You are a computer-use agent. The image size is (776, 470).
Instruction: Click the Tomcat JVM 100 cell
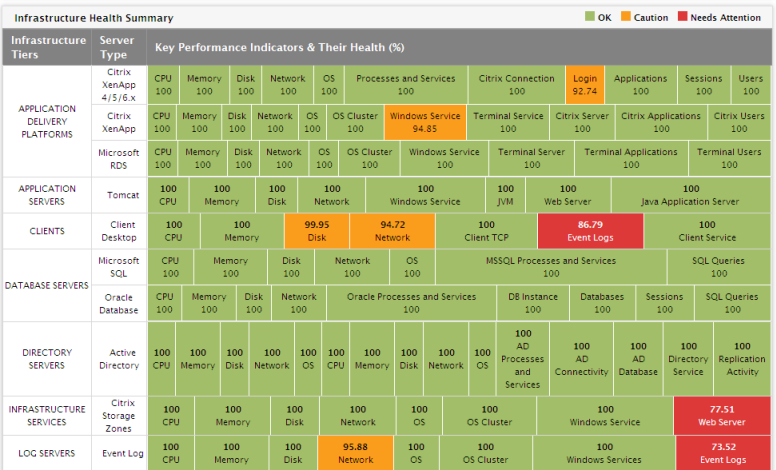[x=505, y=195]
